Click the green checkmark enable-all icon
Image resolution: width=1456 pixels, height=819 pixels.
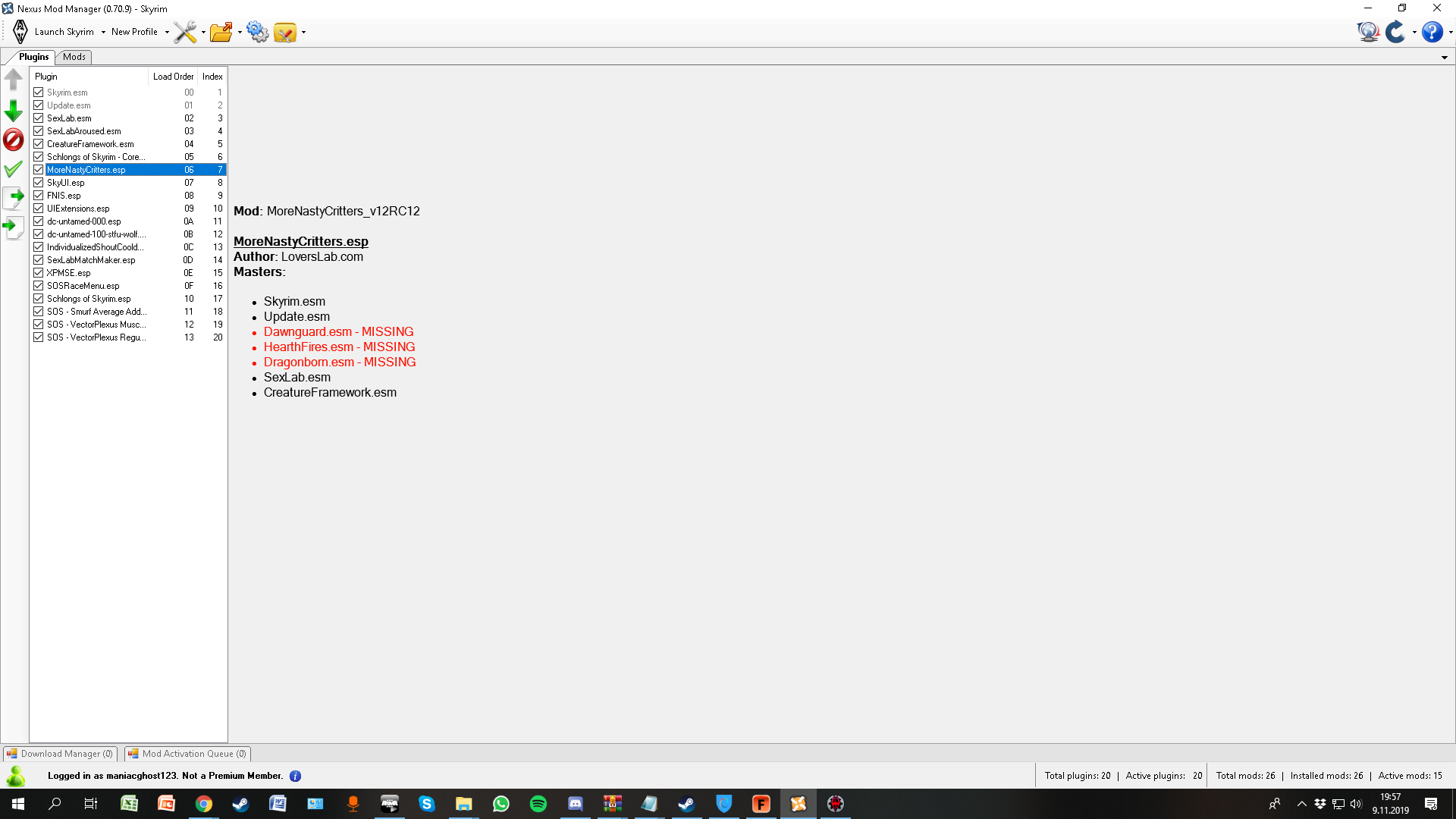coord(14,169)
